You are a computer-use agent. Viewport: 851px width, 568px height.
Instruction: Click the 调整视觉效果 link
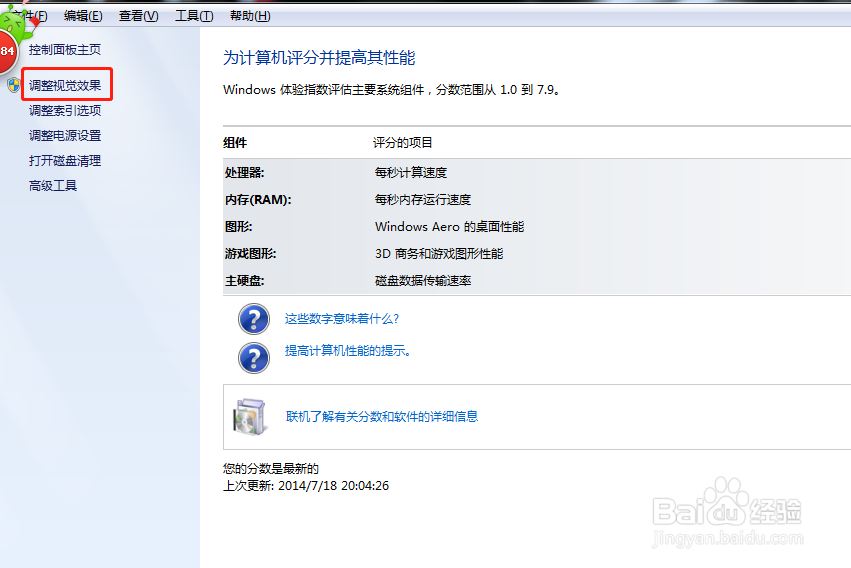point(65,85)
